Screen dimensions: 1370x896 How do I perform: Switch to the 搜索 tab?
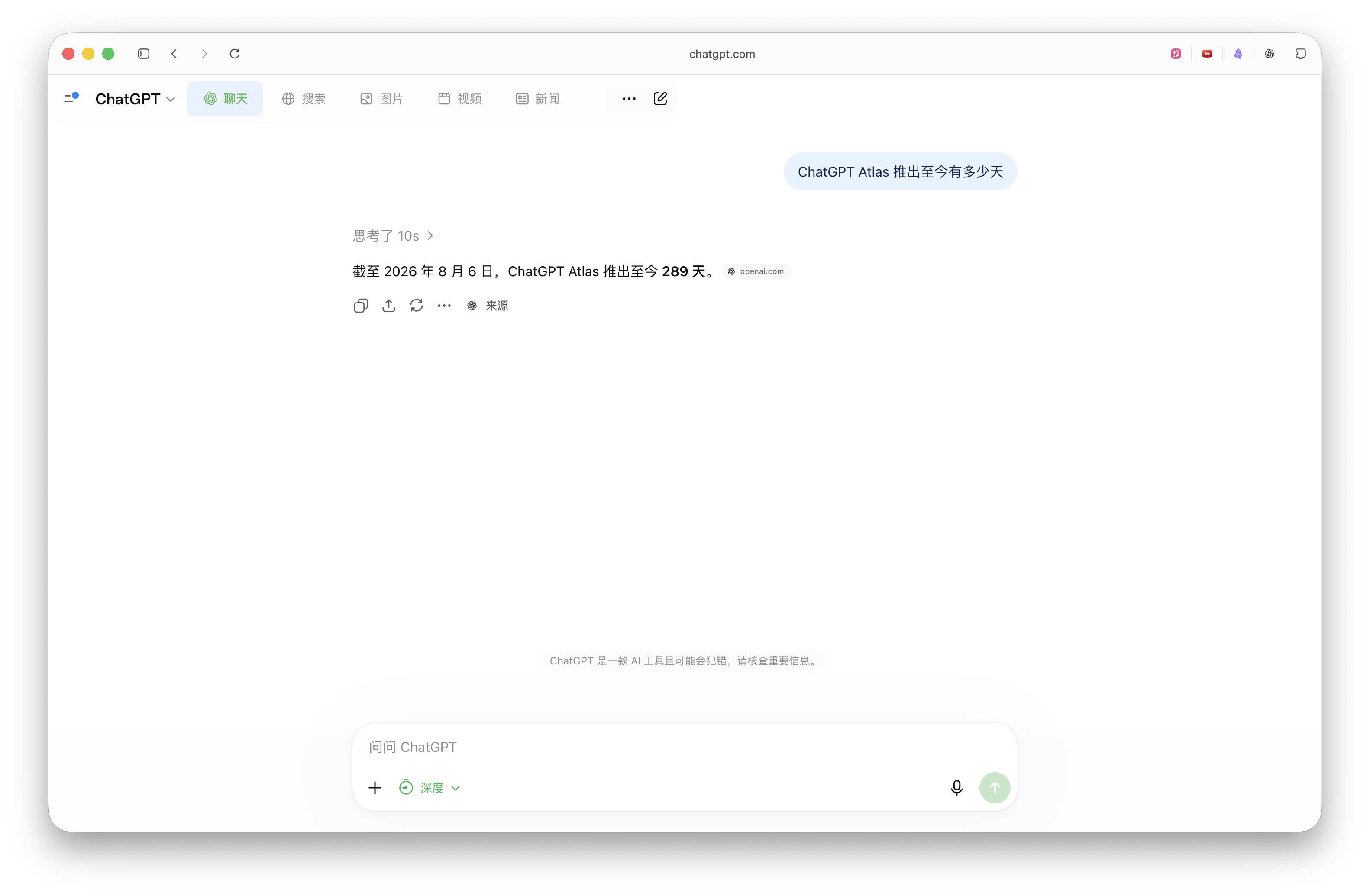[x=304, y=99]
